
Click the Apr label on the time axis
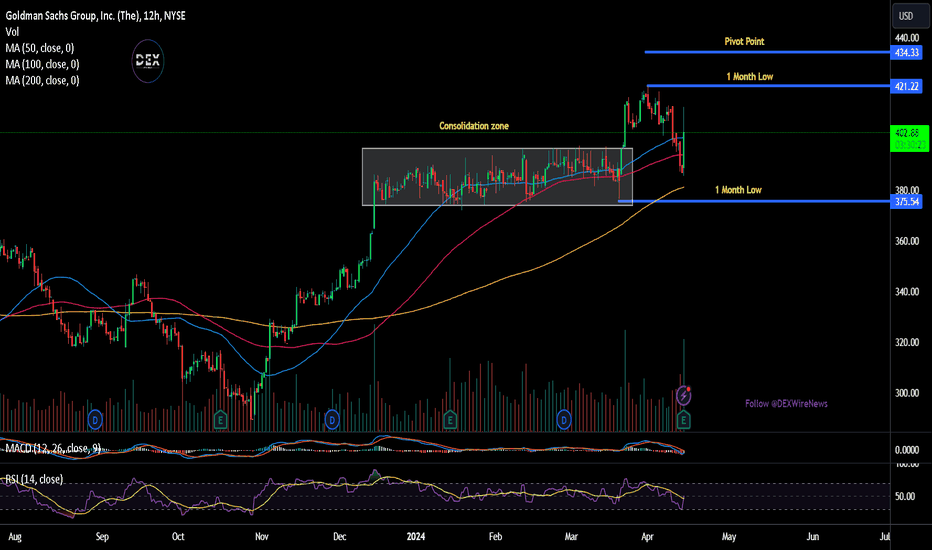coord(647,537)
